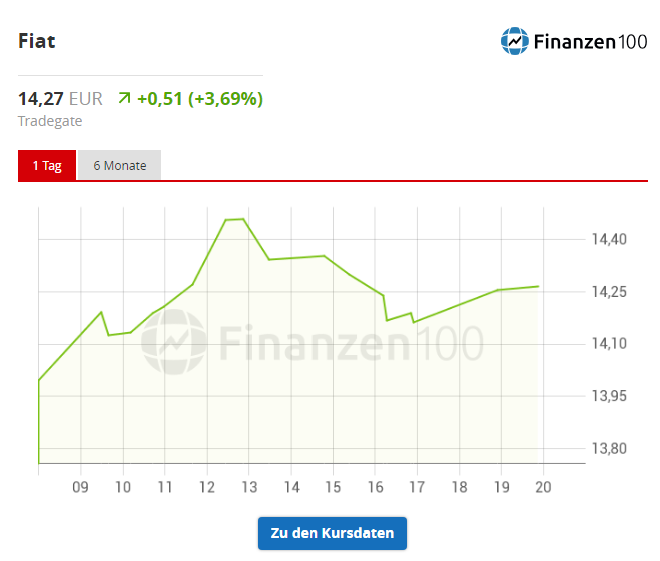Image resolution: width=660 pixels, height=561 pixels.
Task: Click the green upward trend arrow icon
Action: [x=124, y=98]
